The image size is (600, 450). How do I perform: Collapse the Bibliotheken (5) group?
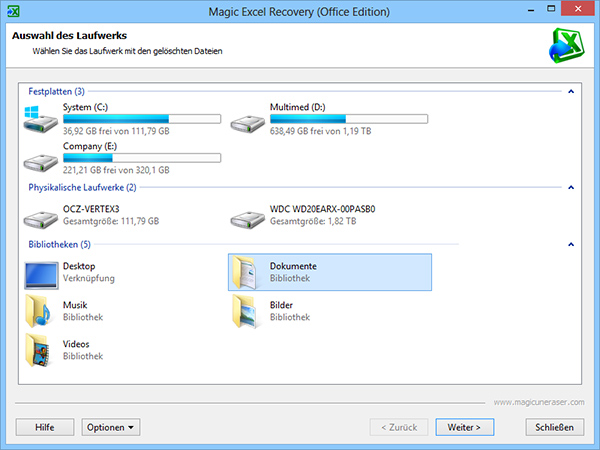click(571, 245)
